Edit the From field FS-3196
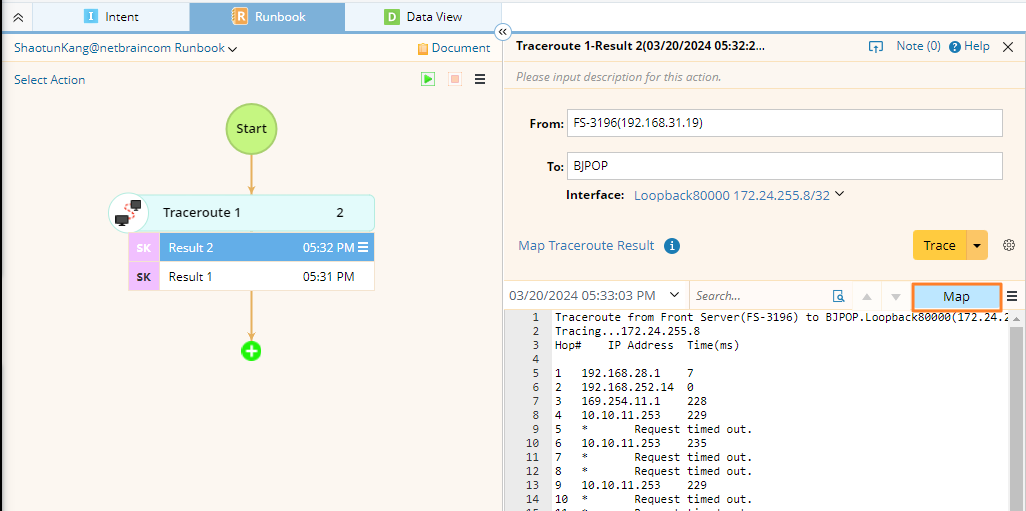 point(785,123)
